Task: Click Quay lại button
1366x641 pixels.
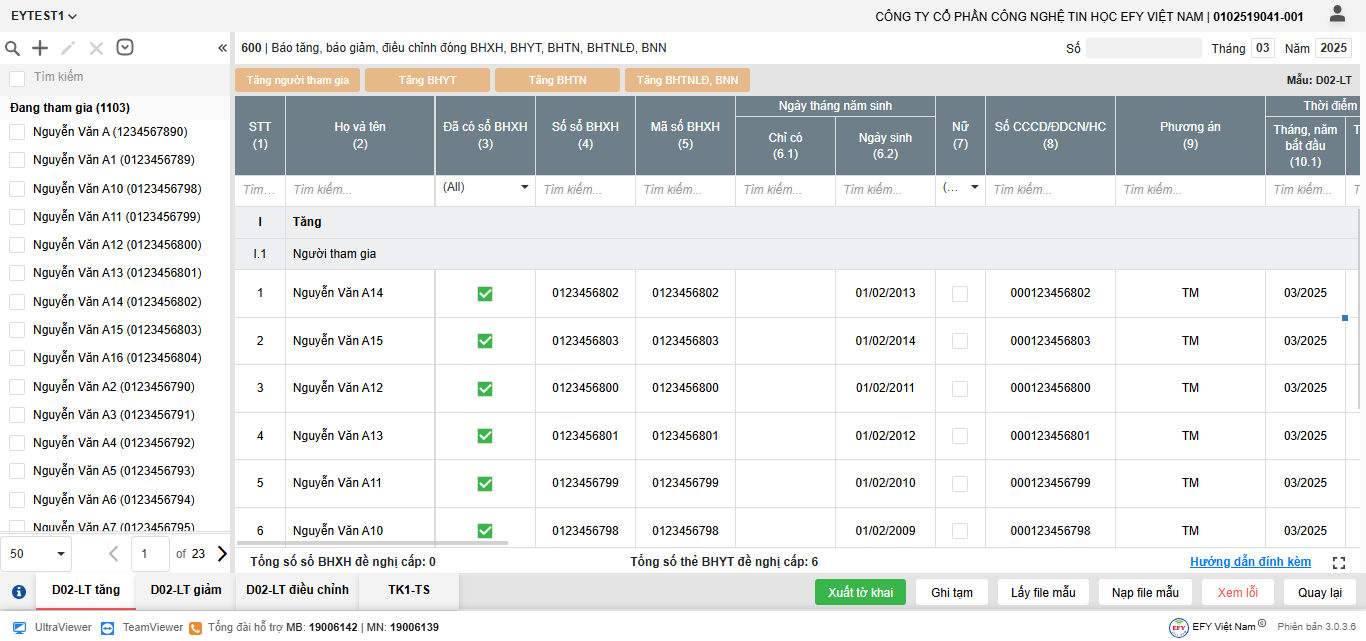Action: click(1320, 592)
